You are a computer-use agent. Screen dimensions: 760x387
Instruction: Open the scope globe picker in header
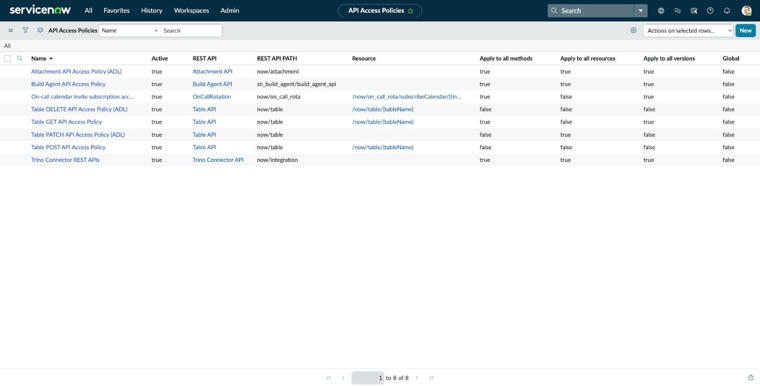coord(661,11)
